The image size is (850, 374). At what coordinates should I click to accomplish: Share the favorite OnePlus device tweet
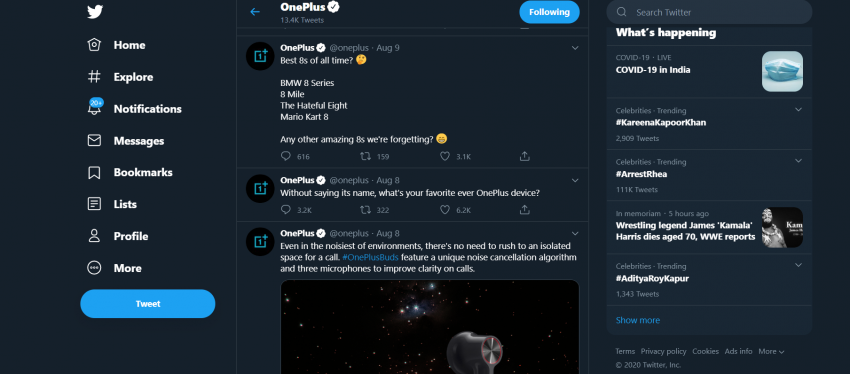point(524,209)
